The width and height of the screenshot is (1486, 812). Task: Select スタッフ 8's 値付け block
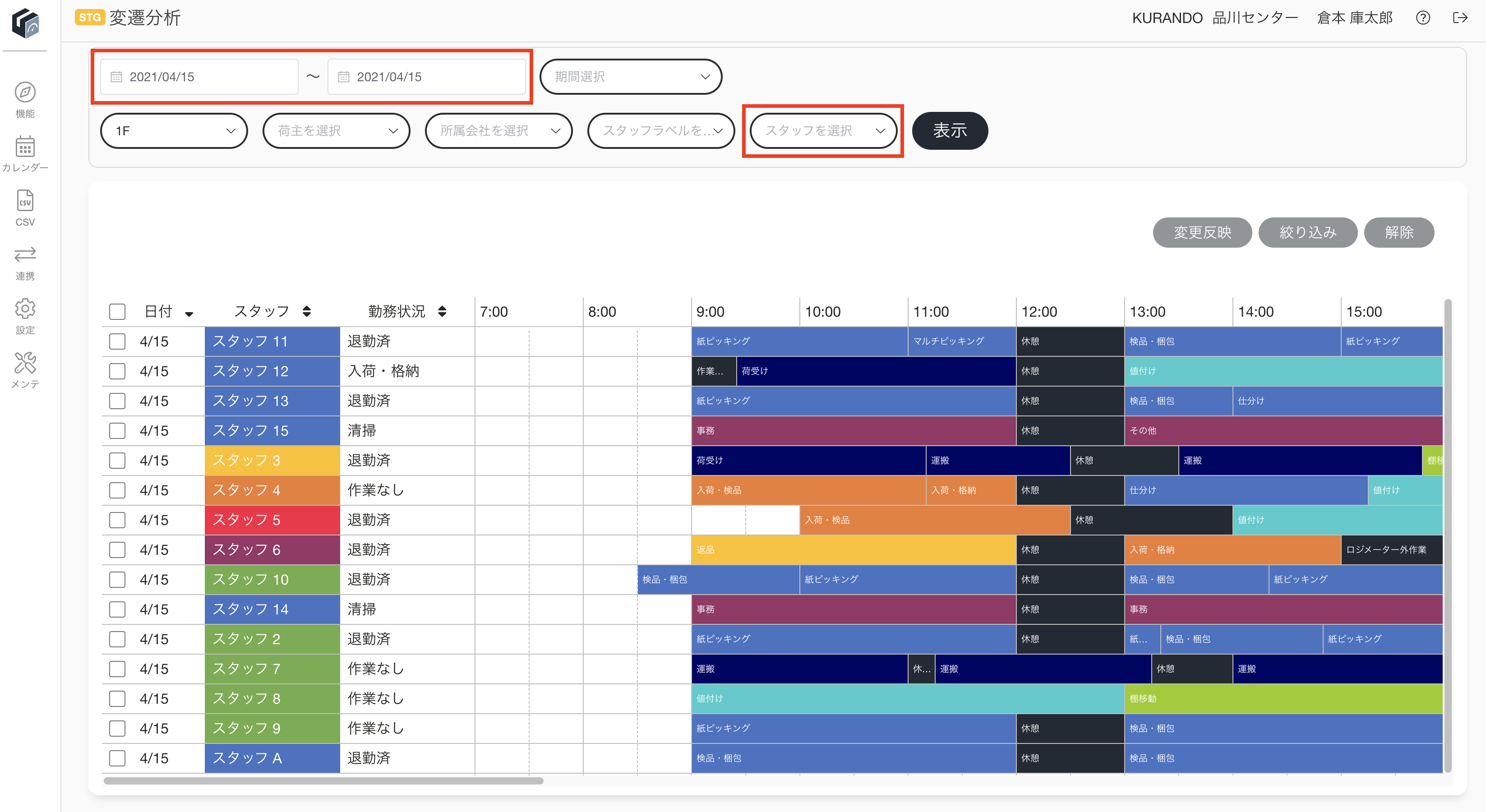pyautogui.click(x=908, y=698)
